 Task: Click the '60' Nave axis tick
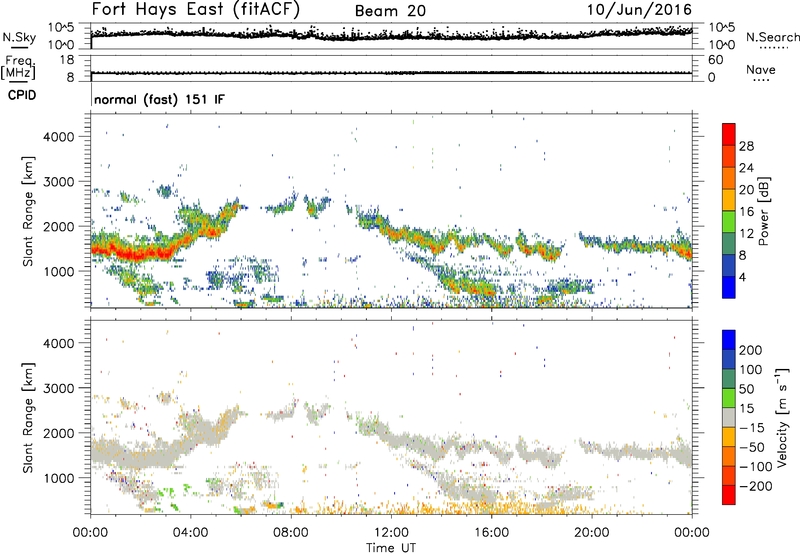(715, 60)
